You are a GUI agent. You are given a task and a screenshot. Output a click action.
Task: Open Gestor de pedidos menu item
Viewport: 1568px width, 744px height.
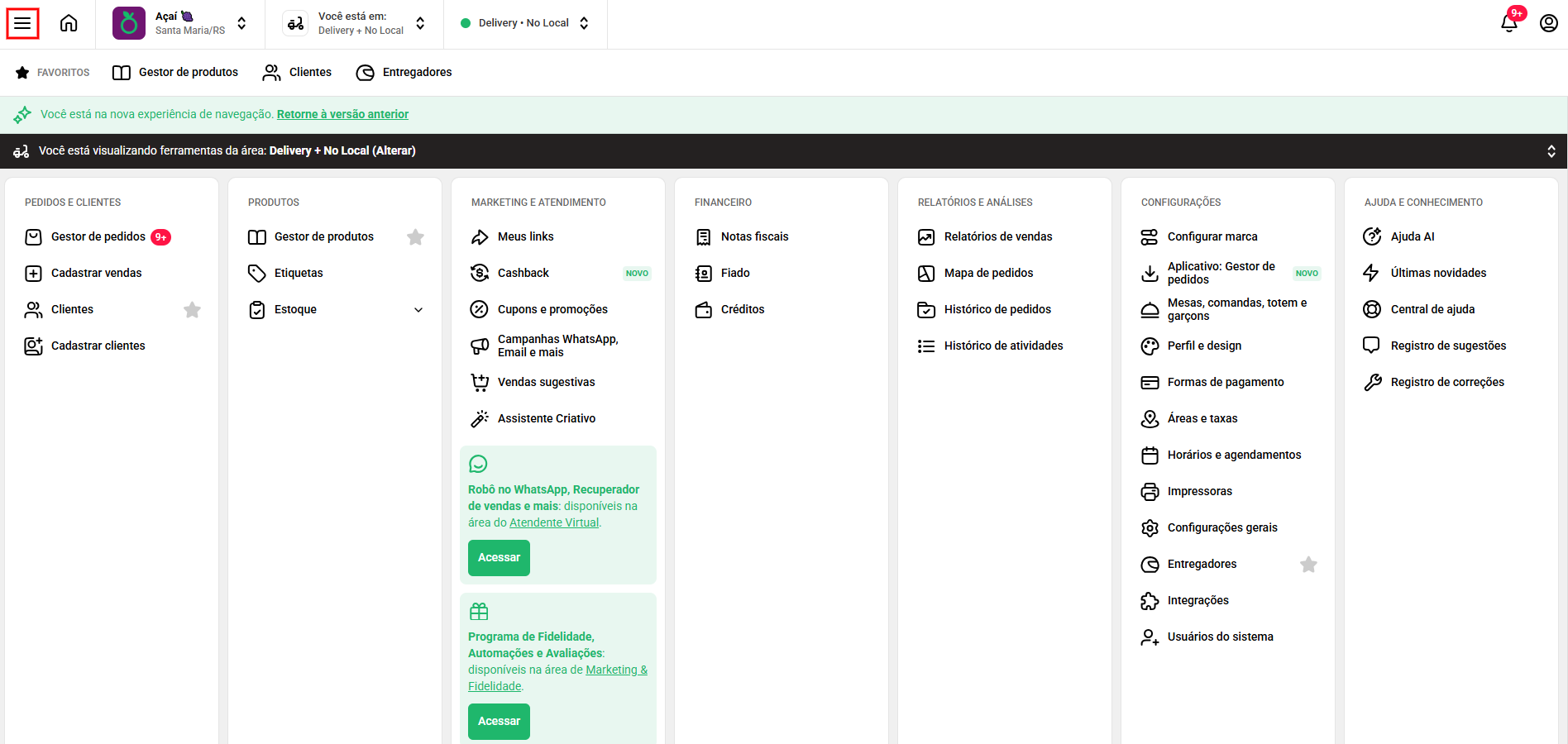pyautogui.click(x=98, y=236)
